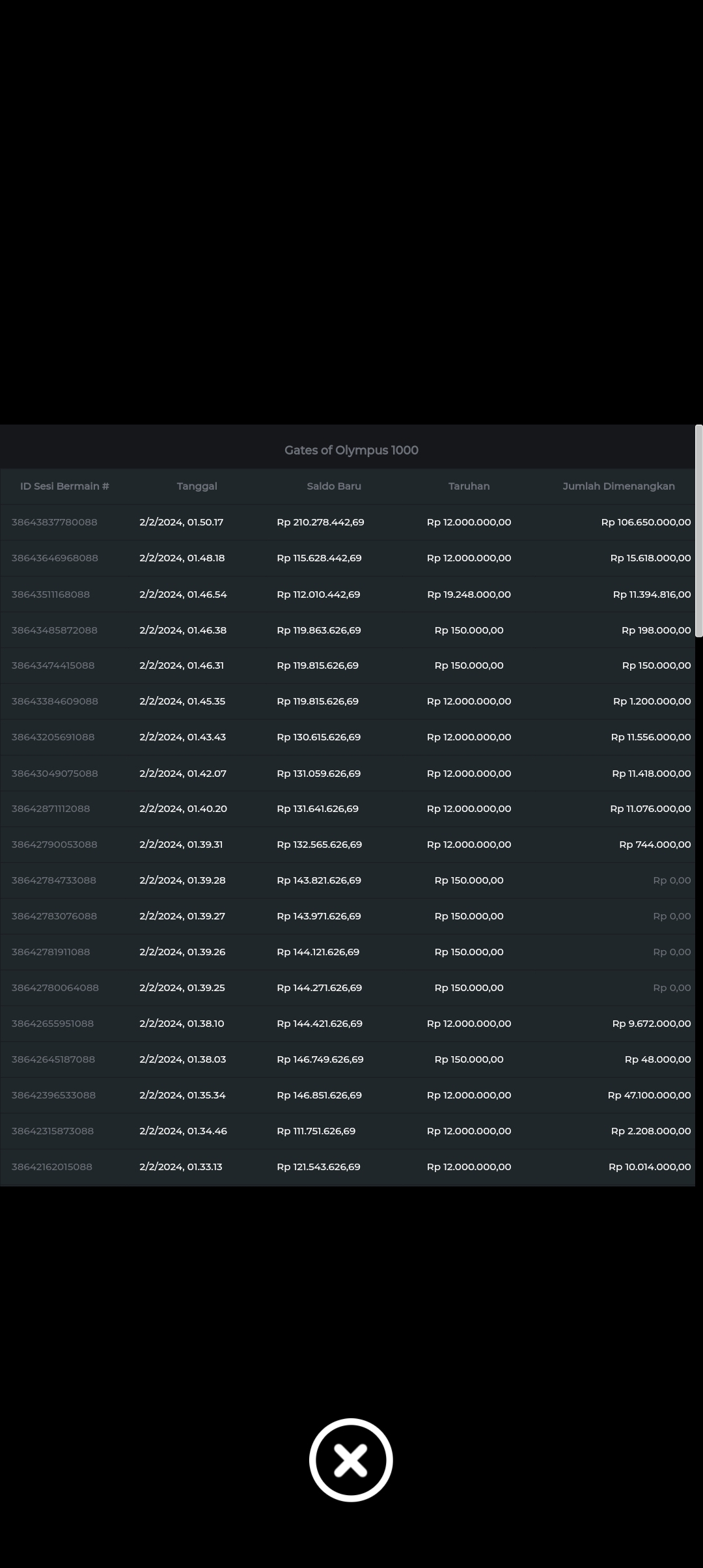Viewport: 703px width, 1568px height.
Task: Open session ID 38643646968088
Action: (x=55, y=558)
